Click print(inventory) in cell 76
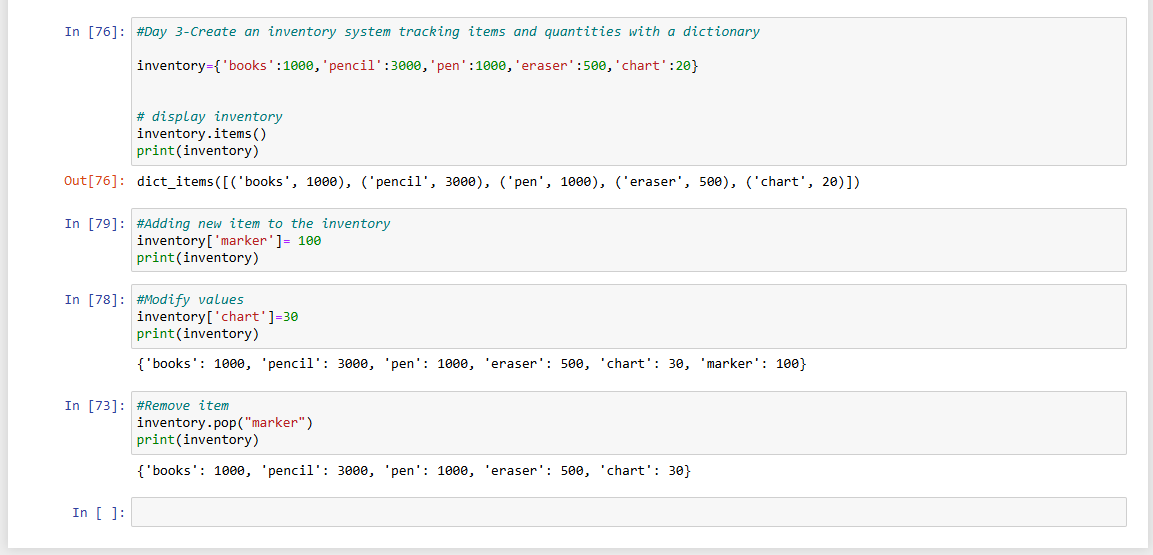This screenshot has width=1153, height=555. pyautogui.click(x=198, y=151)
